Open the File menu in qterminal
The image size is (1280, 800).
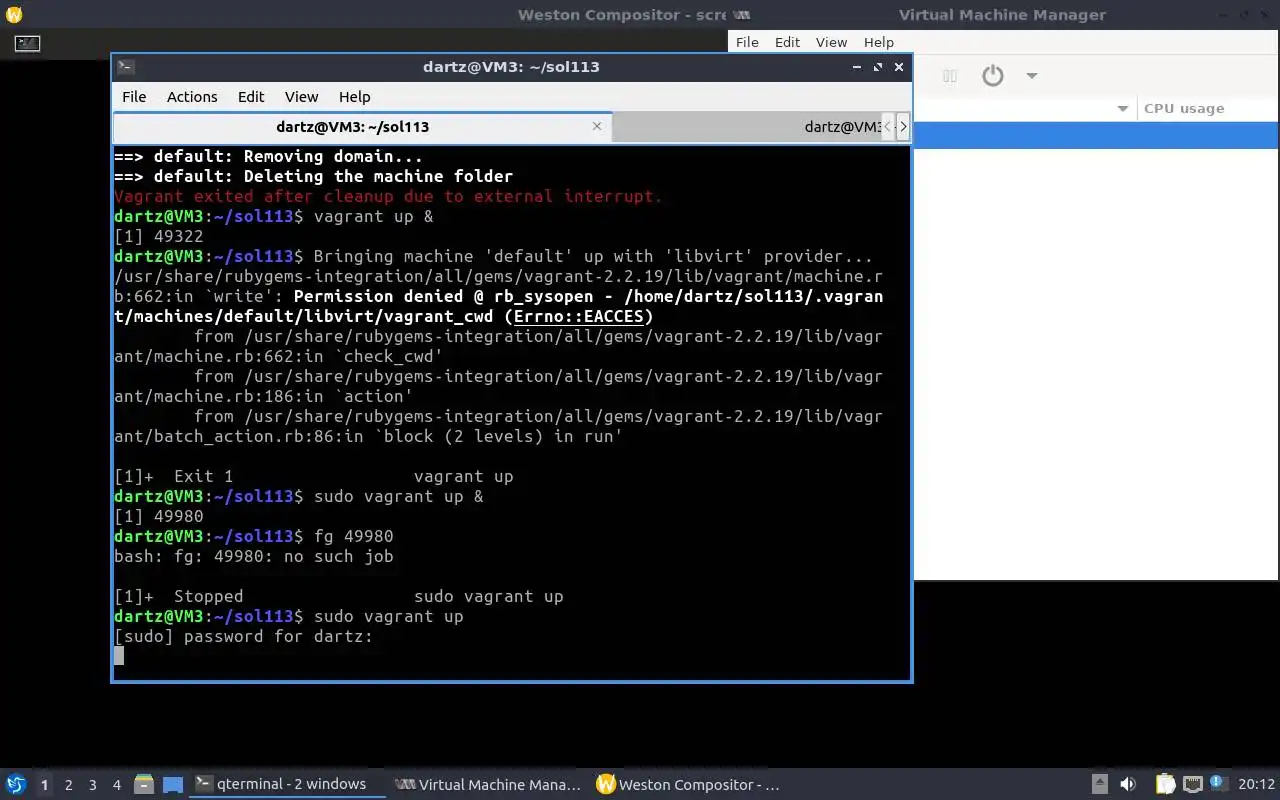(x=134, y=97)
